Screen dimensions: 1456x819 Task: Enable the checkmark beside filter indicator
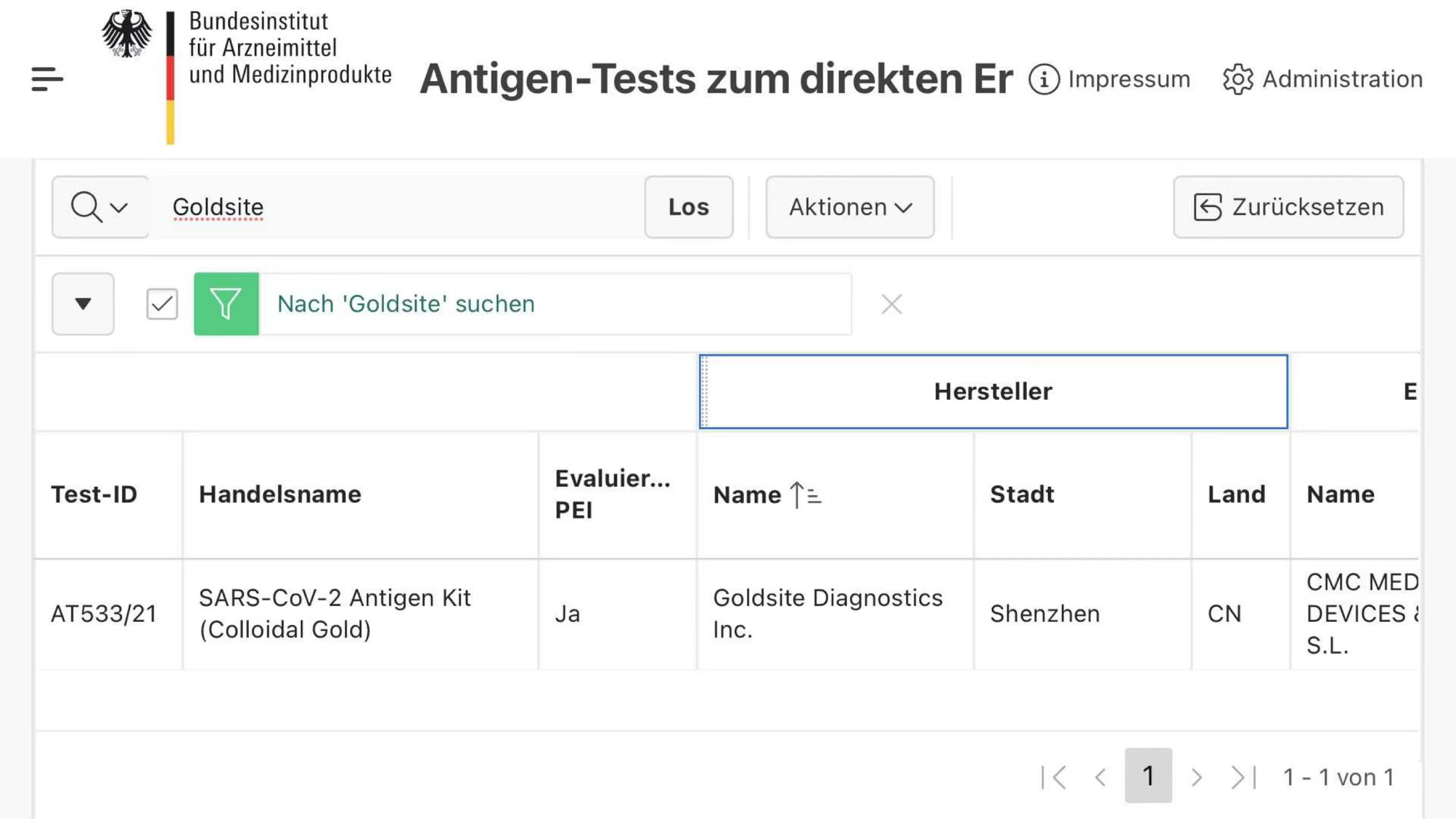162,304
